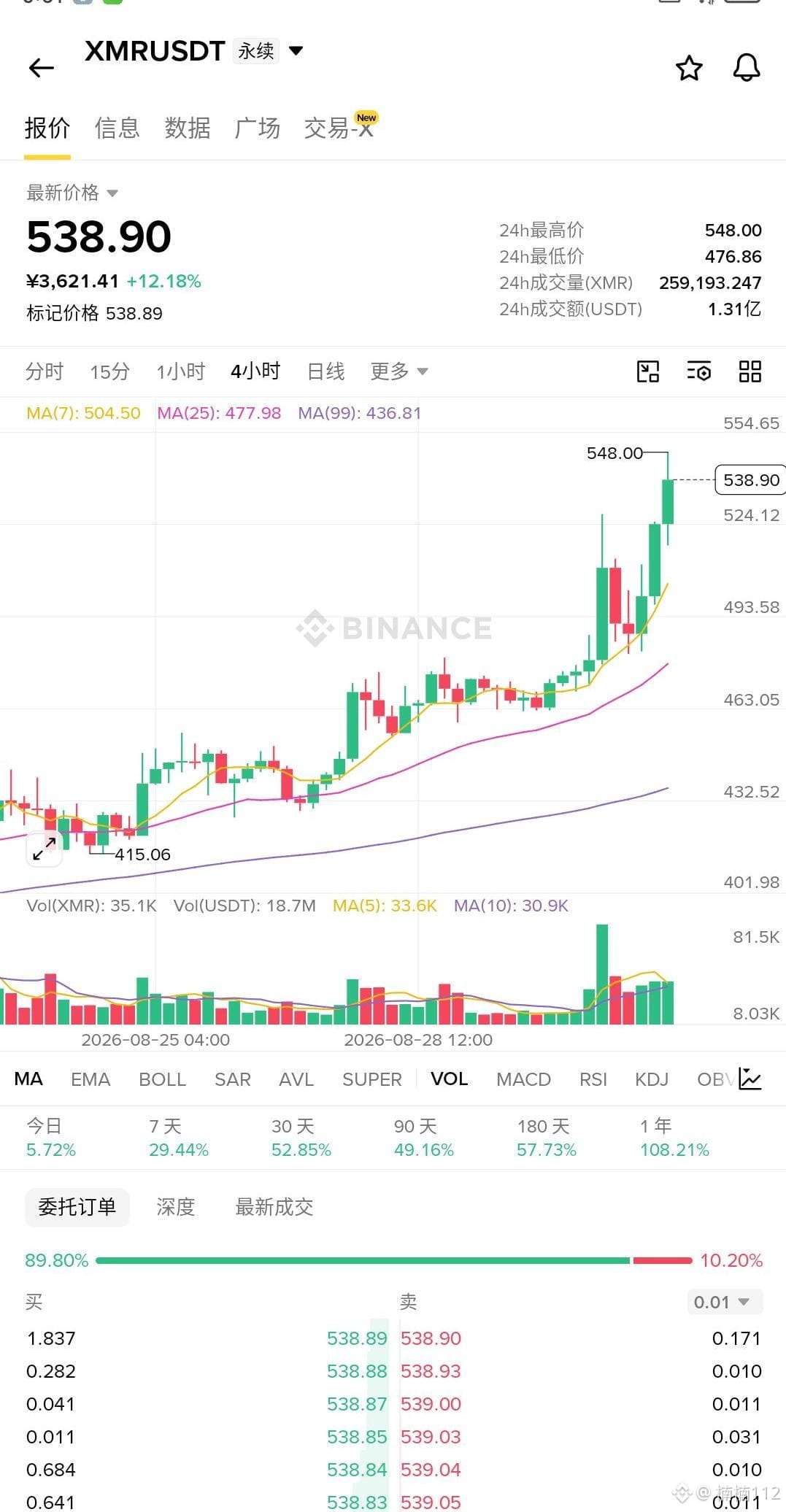
Task: Change order book precision 0.01 dropdown
Action: [x=725, y=1302]
